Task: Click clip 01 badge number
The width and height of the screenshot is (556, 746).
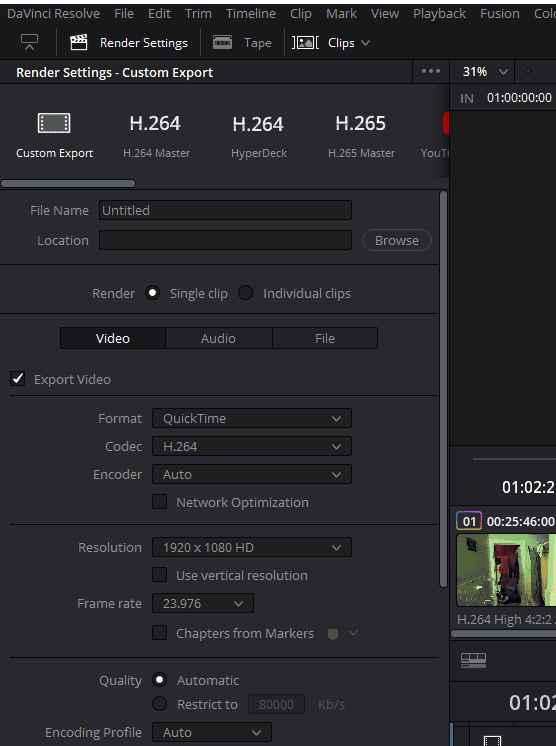Action: (469, 521)
